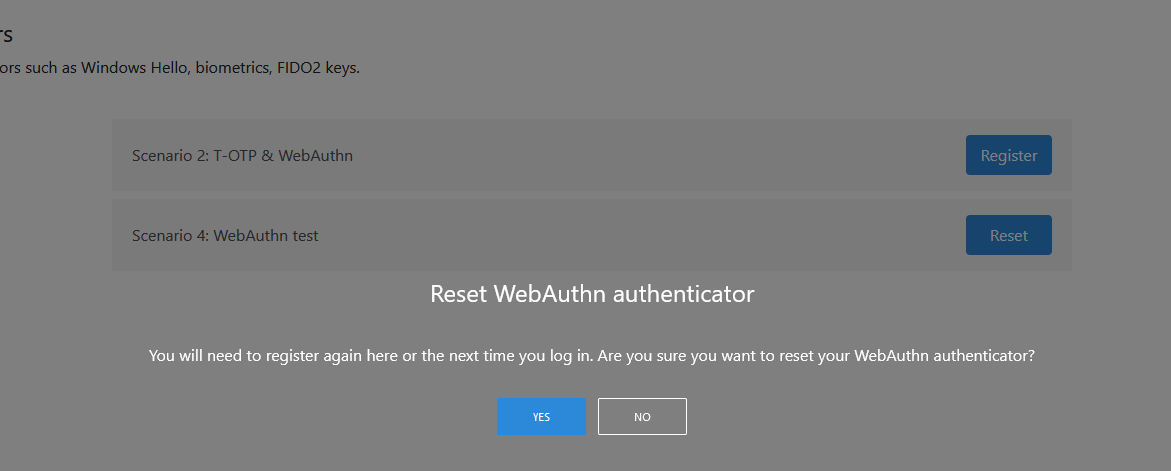Click 'WebAuthn test' text in Scenario 4
1171x471 pixels.
266,236
